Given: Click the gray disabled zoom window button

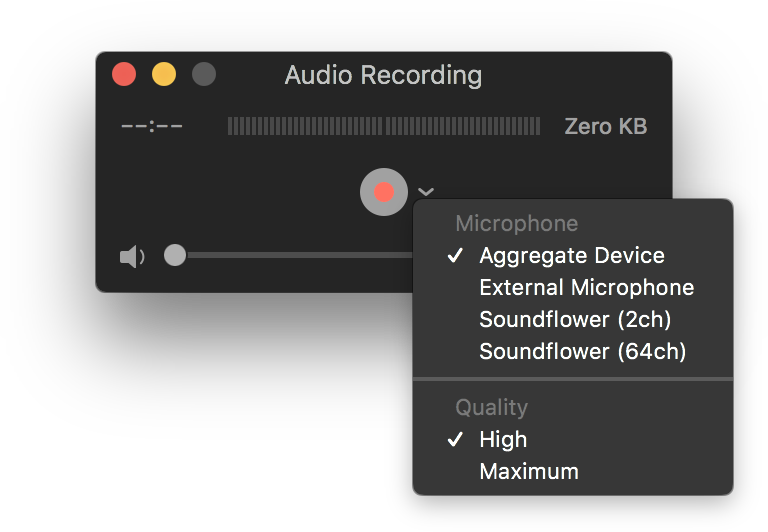Looking at the screenshot, I should [x=204, y=74].
